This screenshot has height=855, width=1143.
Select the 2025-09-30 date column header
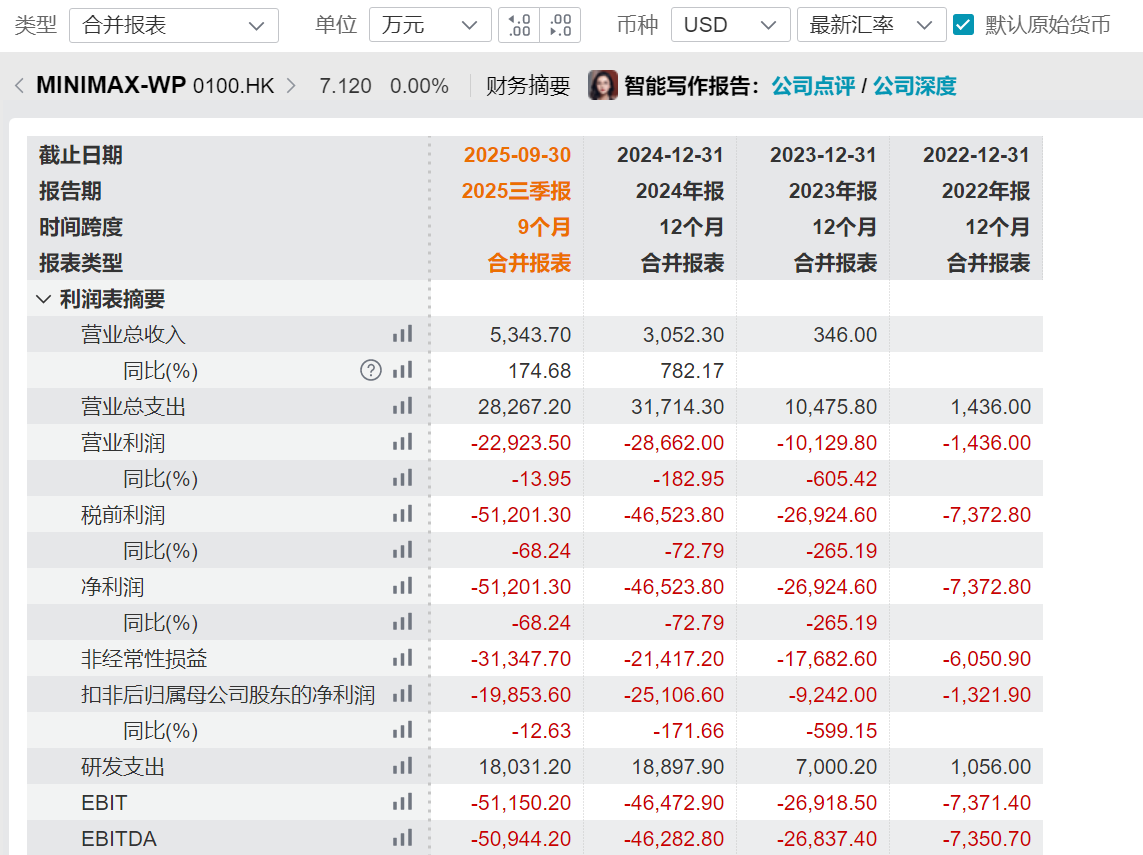coord(517,155)
